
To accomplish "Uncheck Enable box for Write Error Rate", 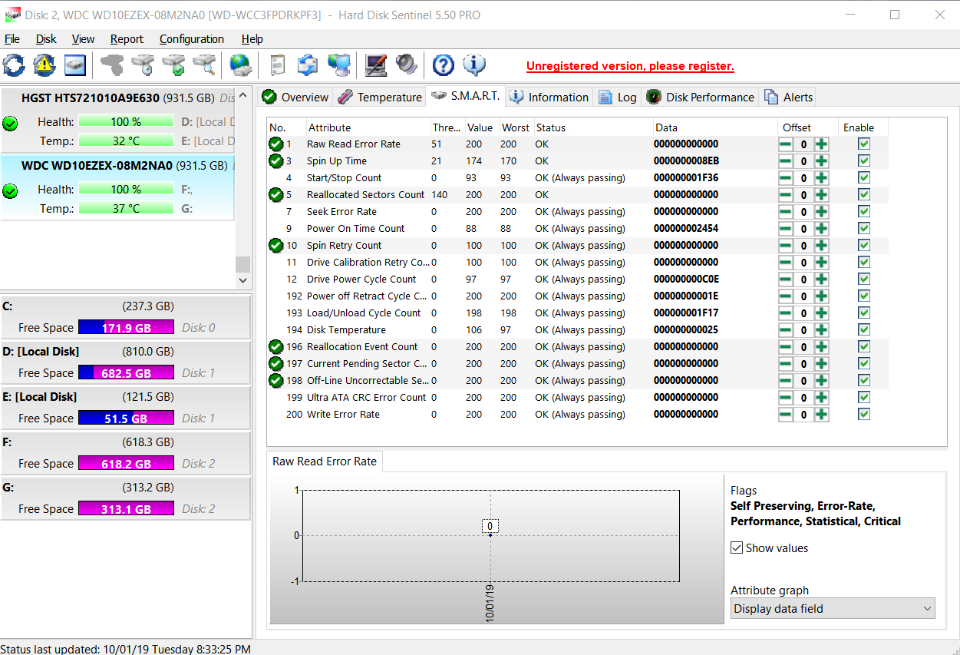I will 864,414.
